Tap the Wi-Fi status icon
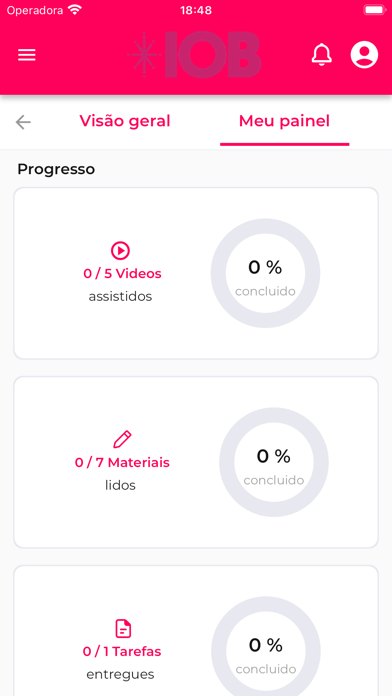The width and height of the screenshot is (392, 696). [x=75, y=10]
